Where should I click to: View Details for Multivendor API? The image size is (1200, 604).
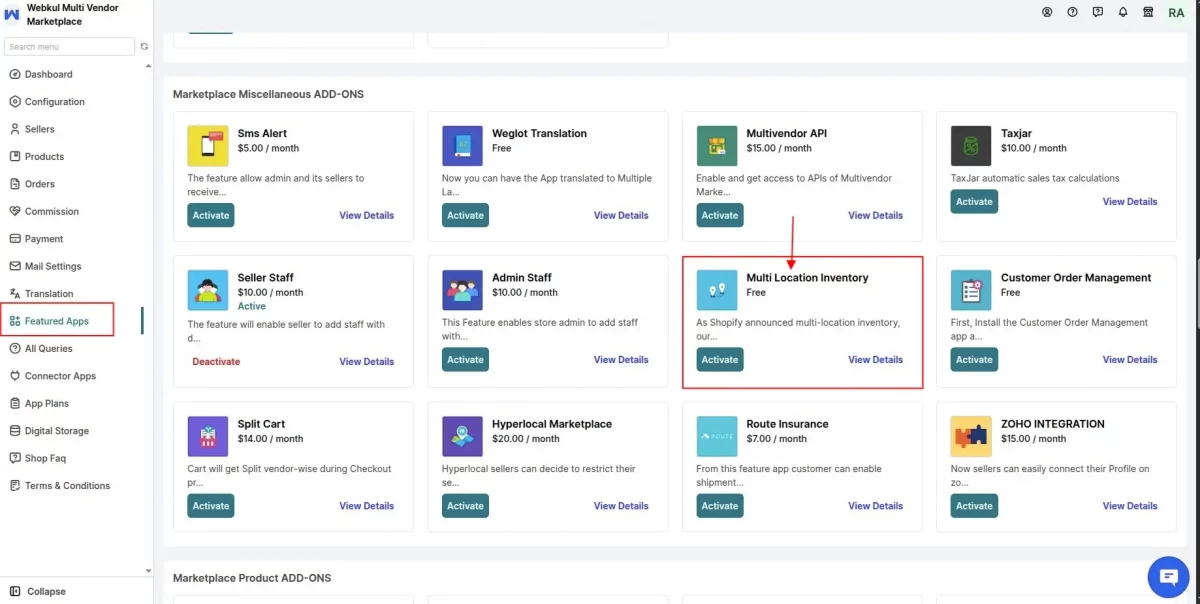[x=875, y=215]
